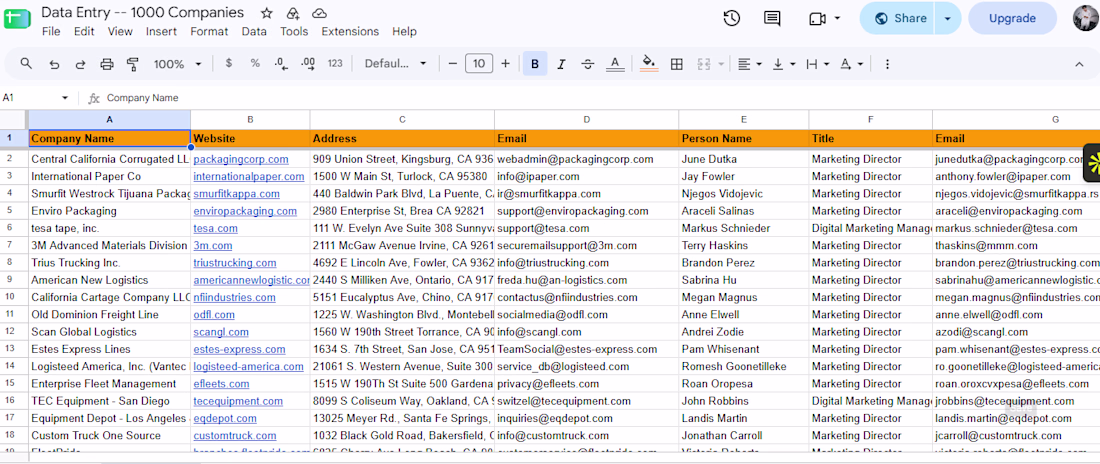Screen dimensions: 1100x464
Task: Open the zoom 100% dropdown
Action: 177,64
